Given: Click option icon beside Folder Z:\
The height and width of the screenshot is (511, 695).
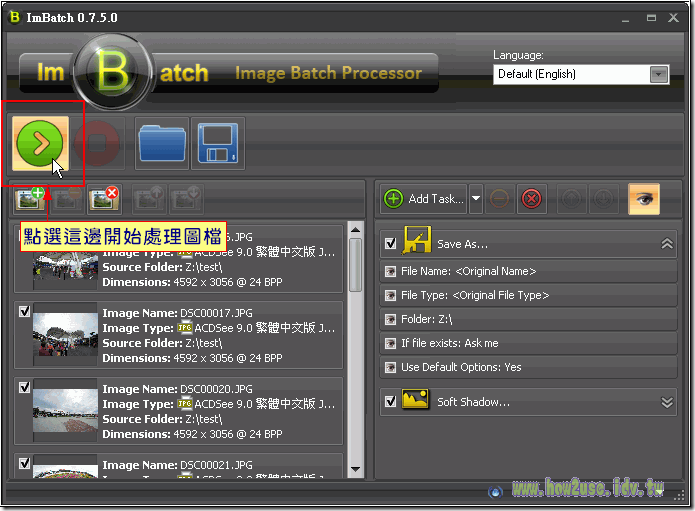Looking at the screenshot, I should (x=390, y=320).
